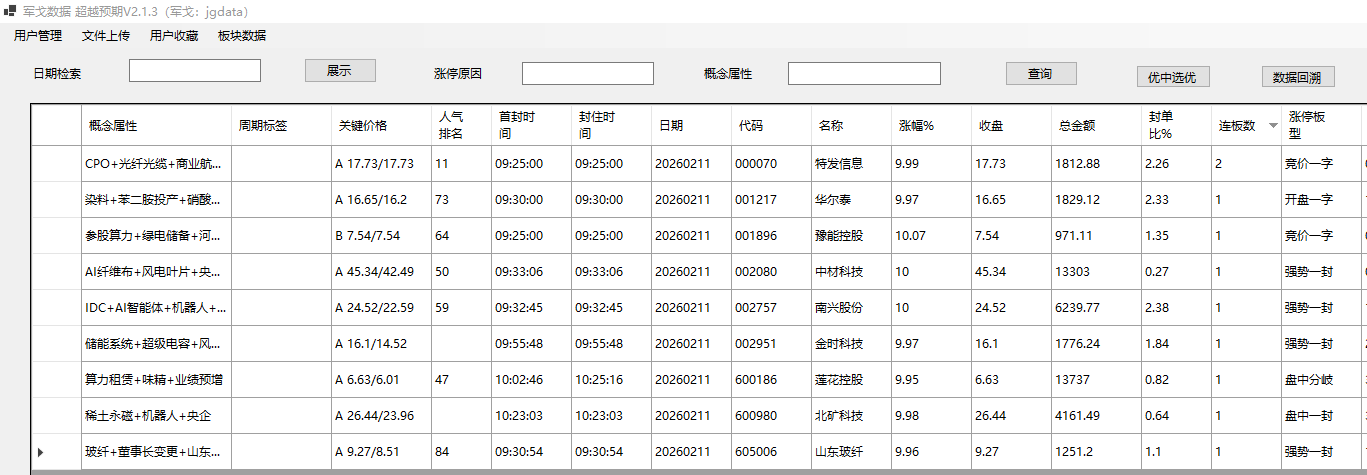Focus the 日期检索 input field
Image resolution: width=1367 pixels, height=475 pixels.
(x=195, y=71)
